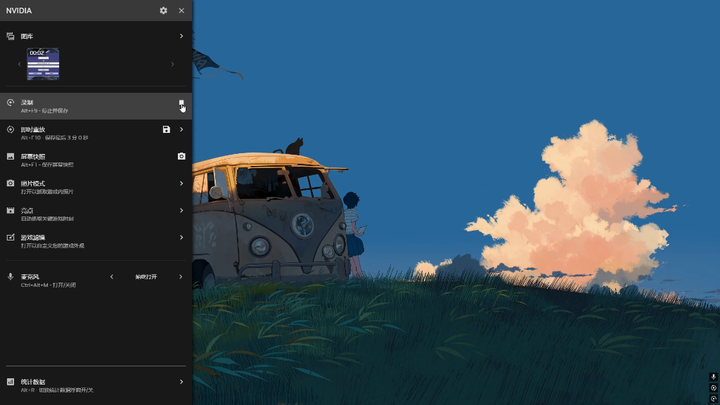The image size is (720, 405).
Task: Switch microphone mode with left arrow
Action: click(112, 276)
